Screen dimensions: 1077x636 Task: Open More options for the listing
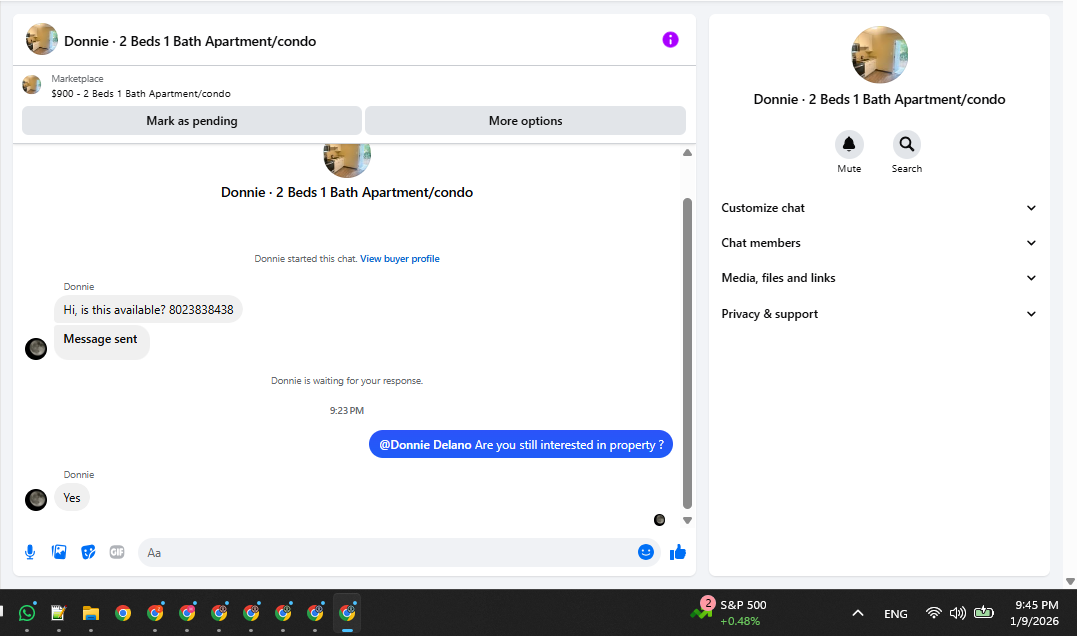point(525,121)
